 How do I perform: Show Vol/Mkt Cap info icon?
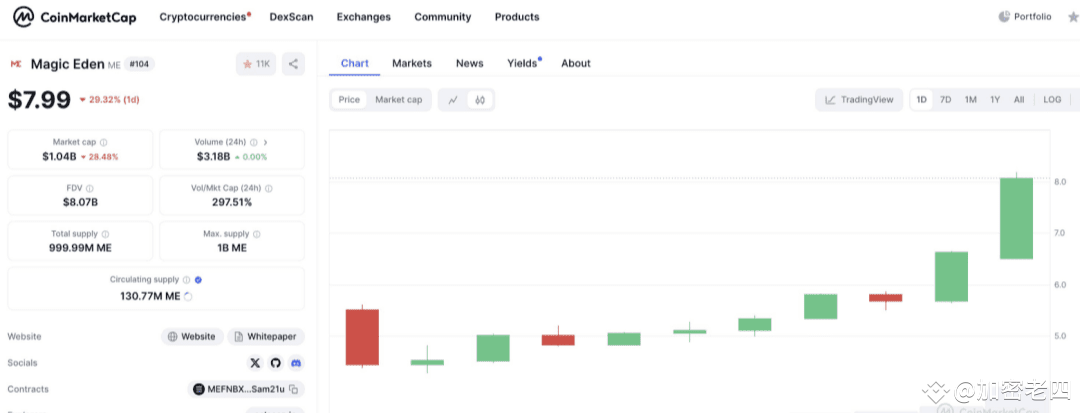[269, 188]
